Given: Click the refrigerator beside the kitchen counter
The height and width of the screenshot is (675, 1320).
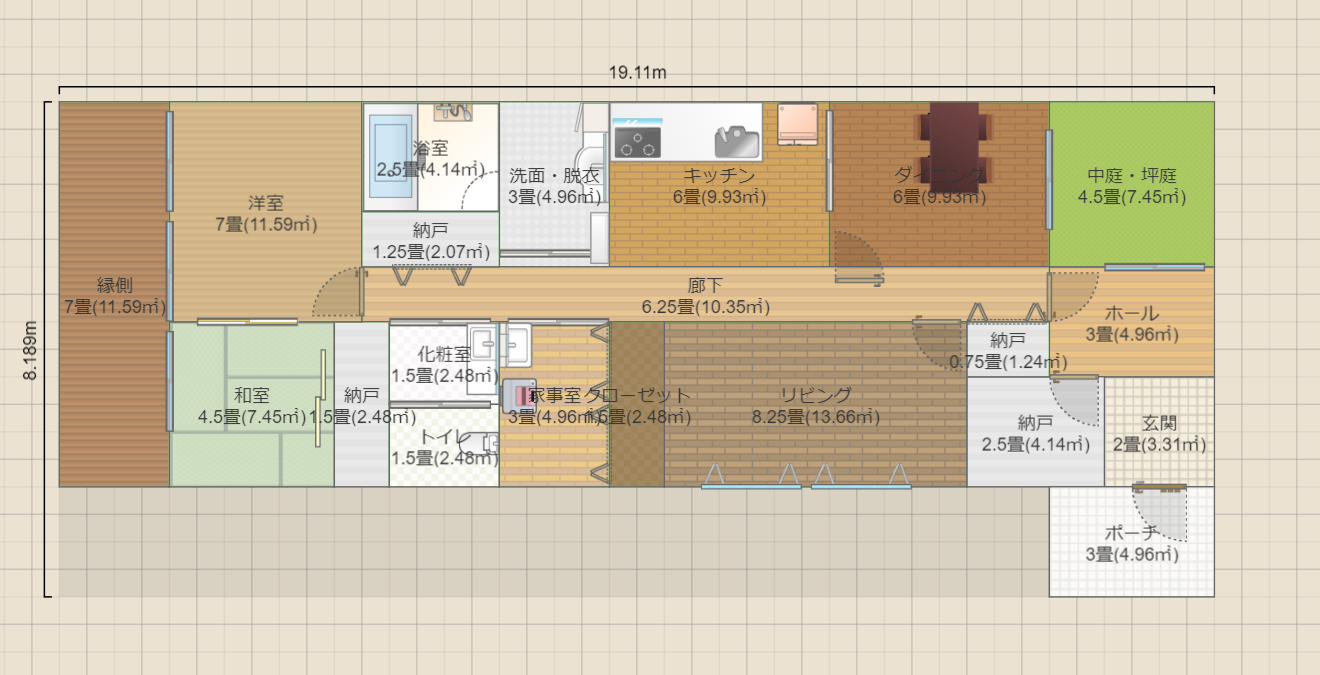Looking at the screenshot, I should click(x=797, y=123).
